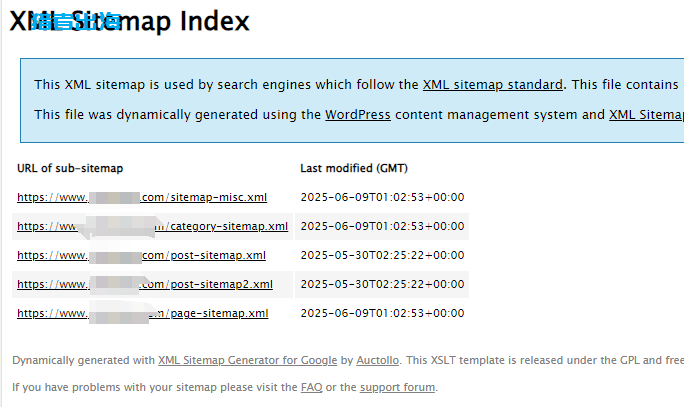
Task: Follow the WordPress link
Action: pos(358,114)
